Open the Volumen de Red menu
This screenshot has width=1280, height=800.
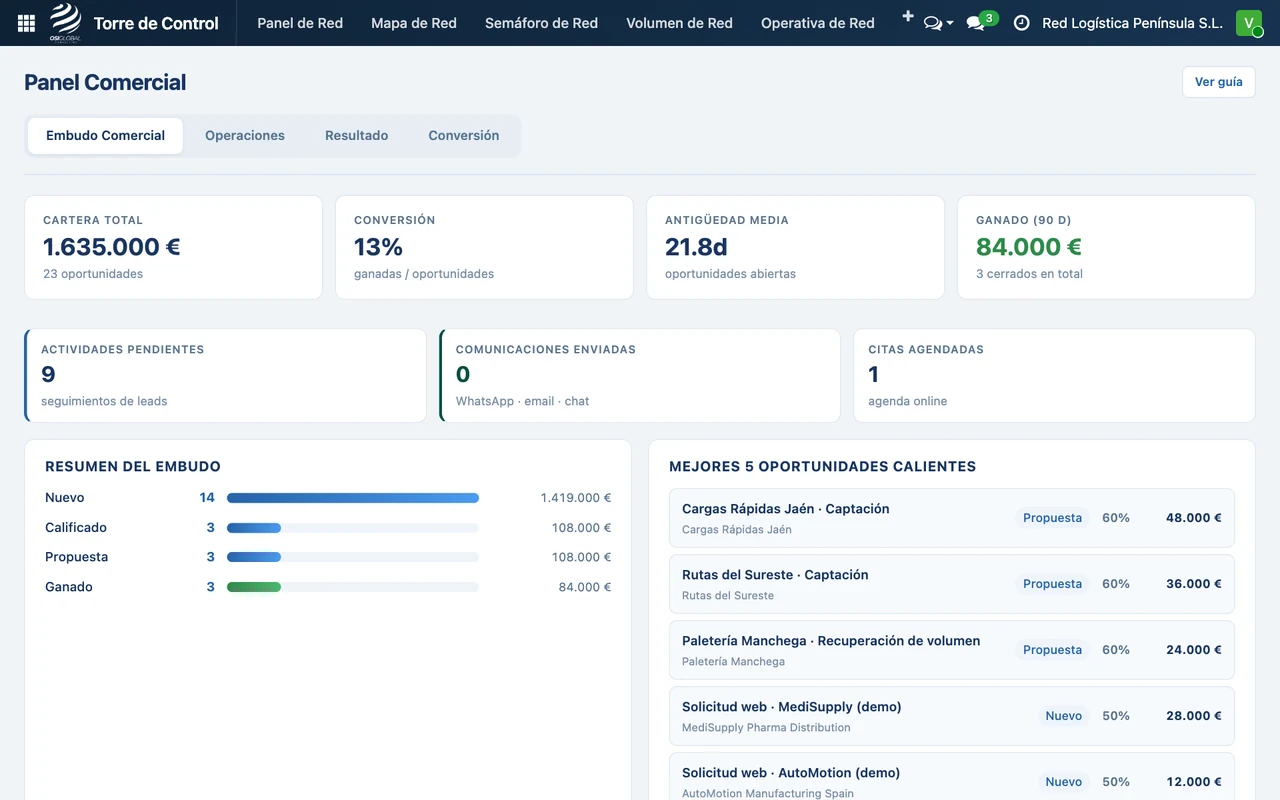[679, 23]
